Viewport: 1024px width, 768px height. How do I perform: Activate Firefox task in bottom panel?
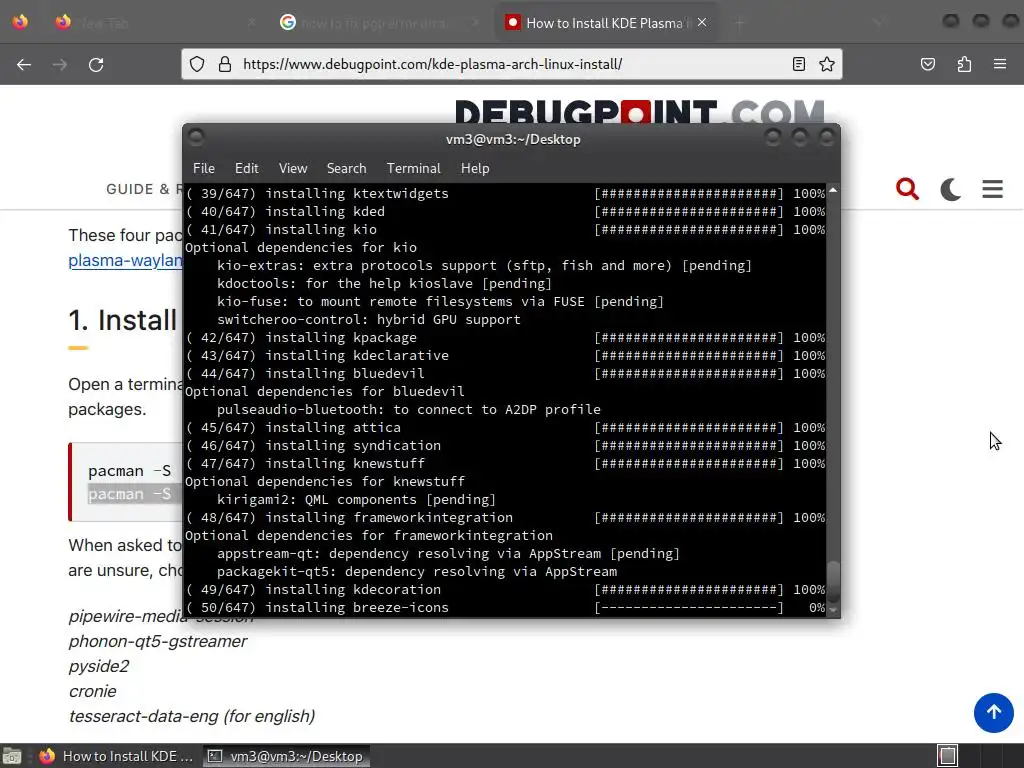tap(116, 756)
